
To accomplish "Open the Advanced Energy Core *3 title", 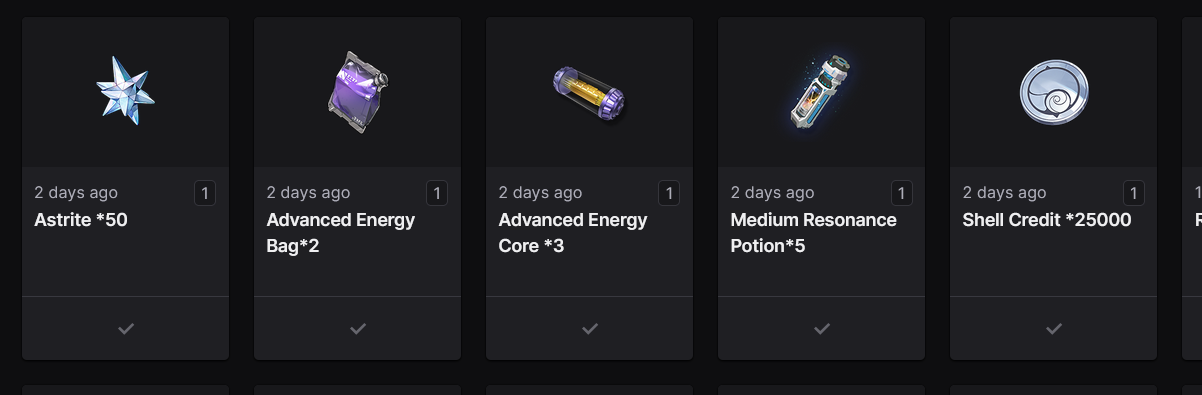I will point(573,232).
